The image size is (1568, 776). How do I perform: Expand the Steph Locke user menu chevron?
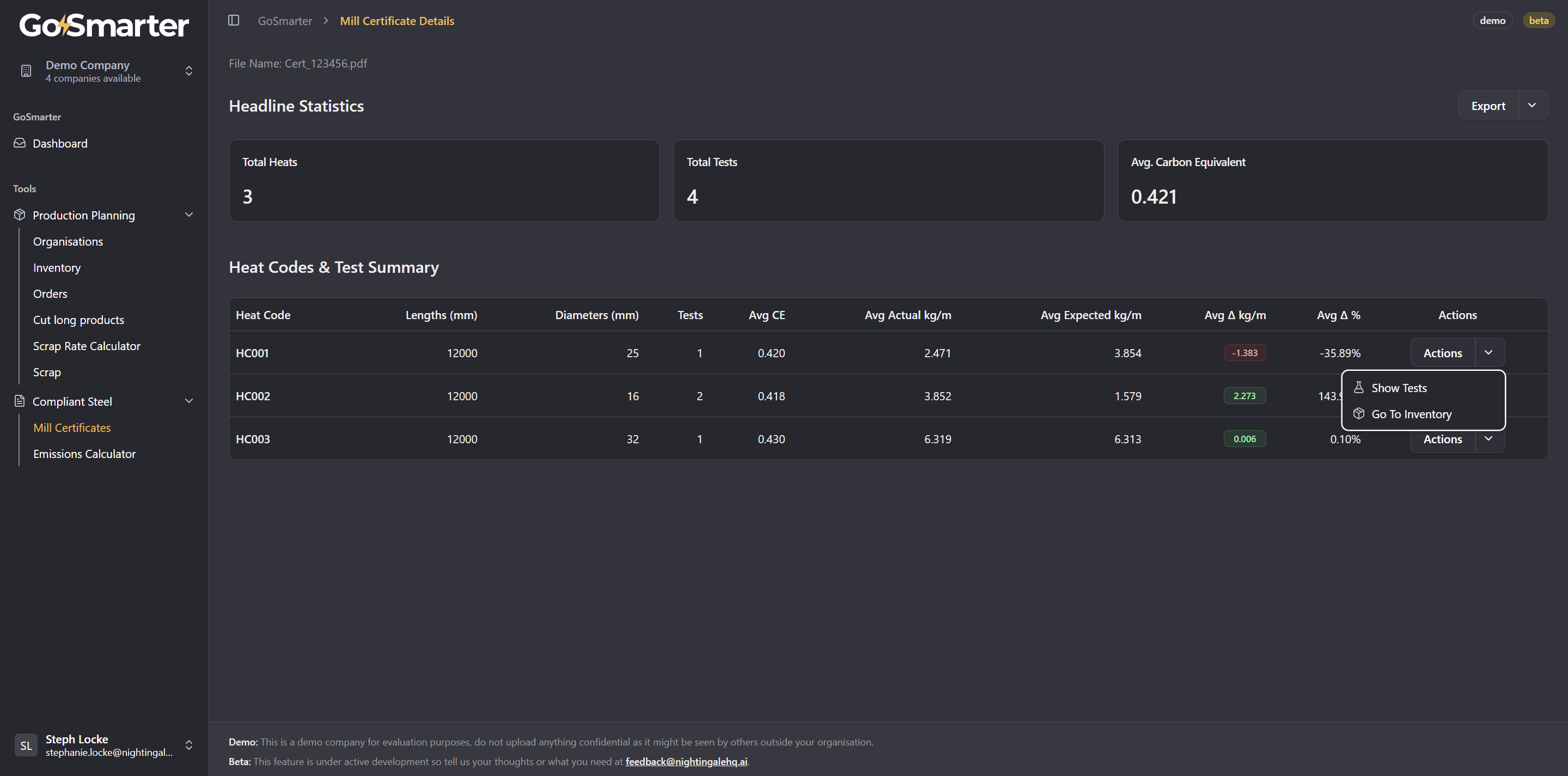click(x=188, y=745)
